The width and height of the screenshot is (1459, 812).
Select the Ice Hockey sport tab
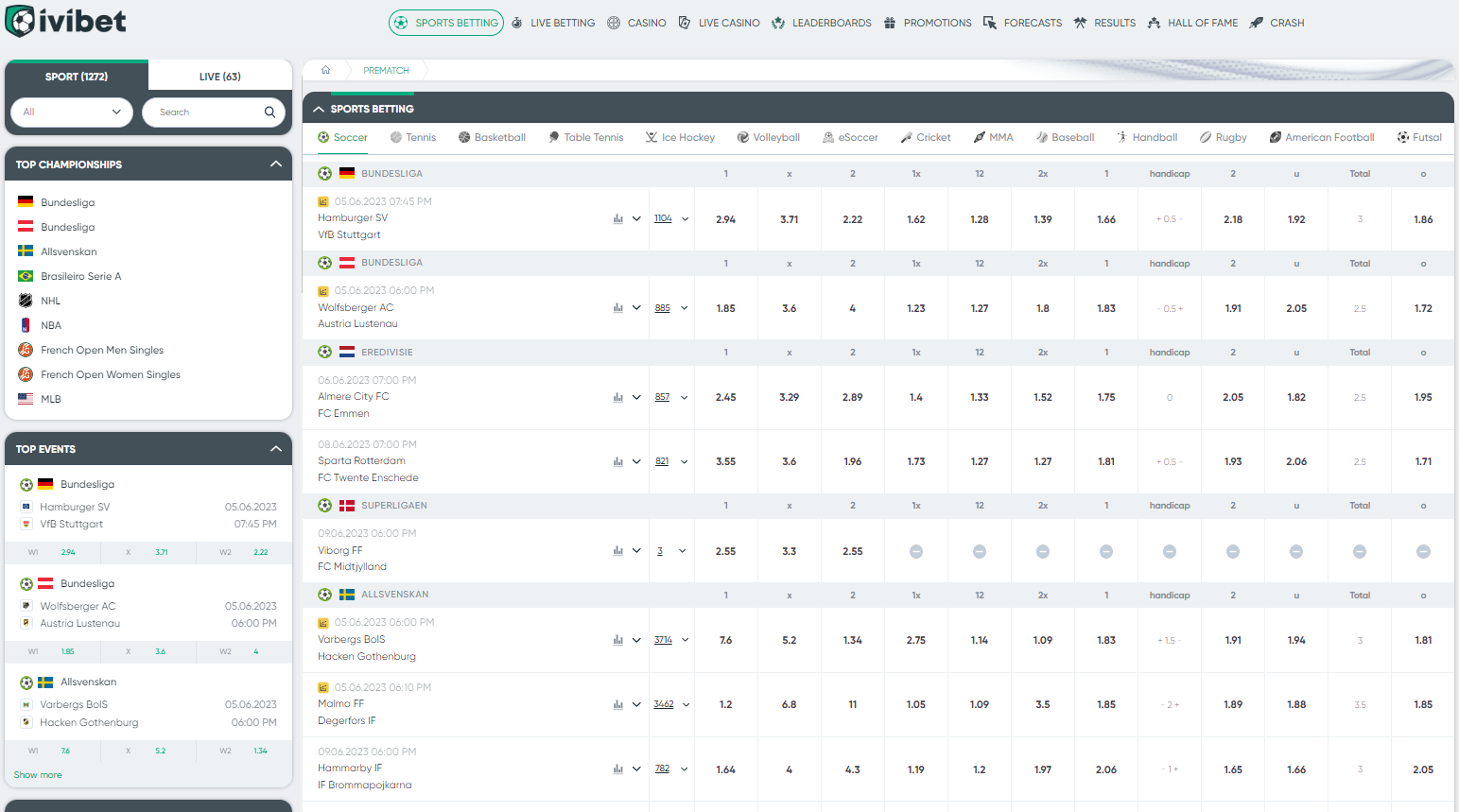pyautogui.click(x=680, y=138)
